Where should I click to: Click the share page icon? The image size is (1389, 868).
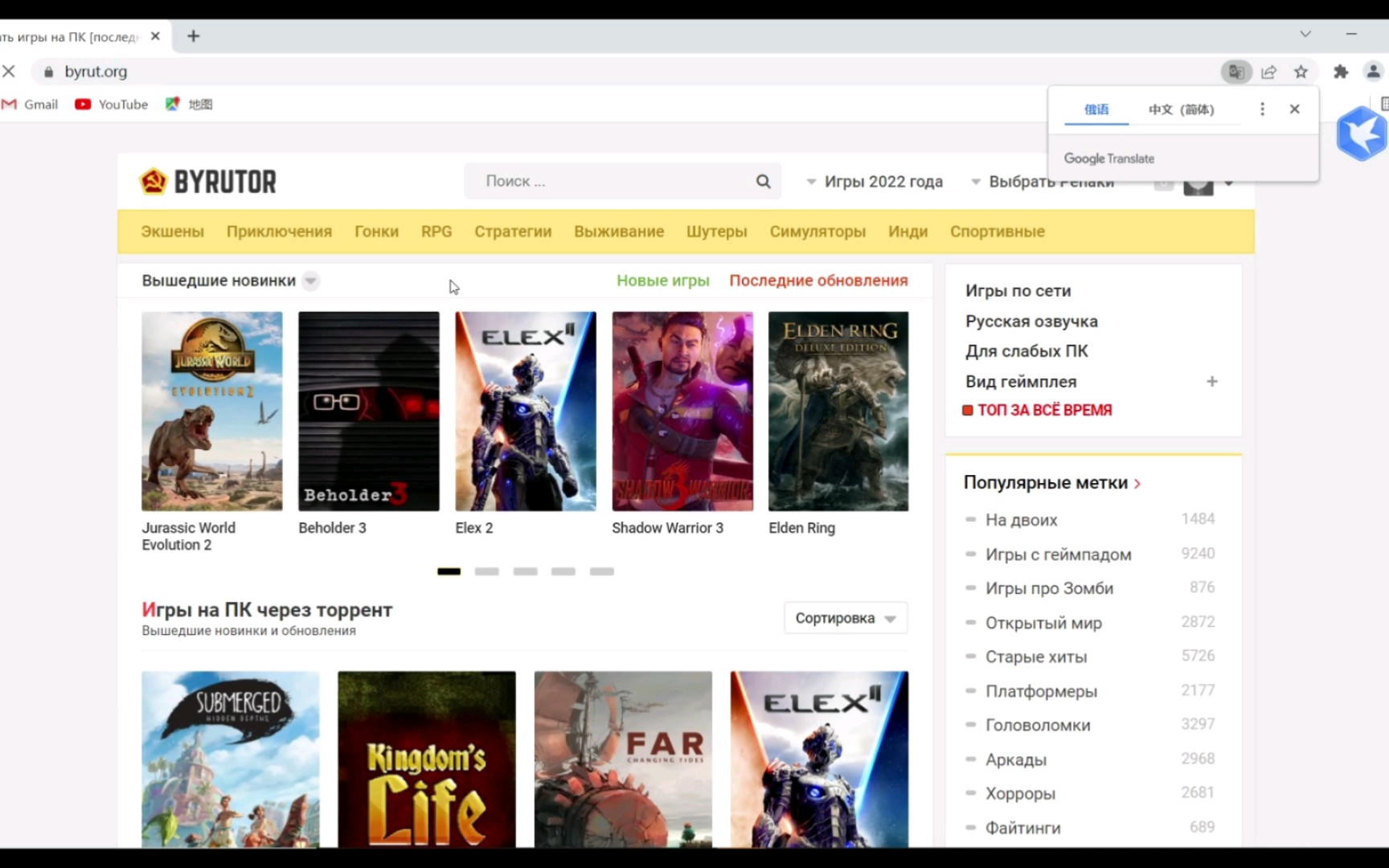click(x=1269, y=72)
